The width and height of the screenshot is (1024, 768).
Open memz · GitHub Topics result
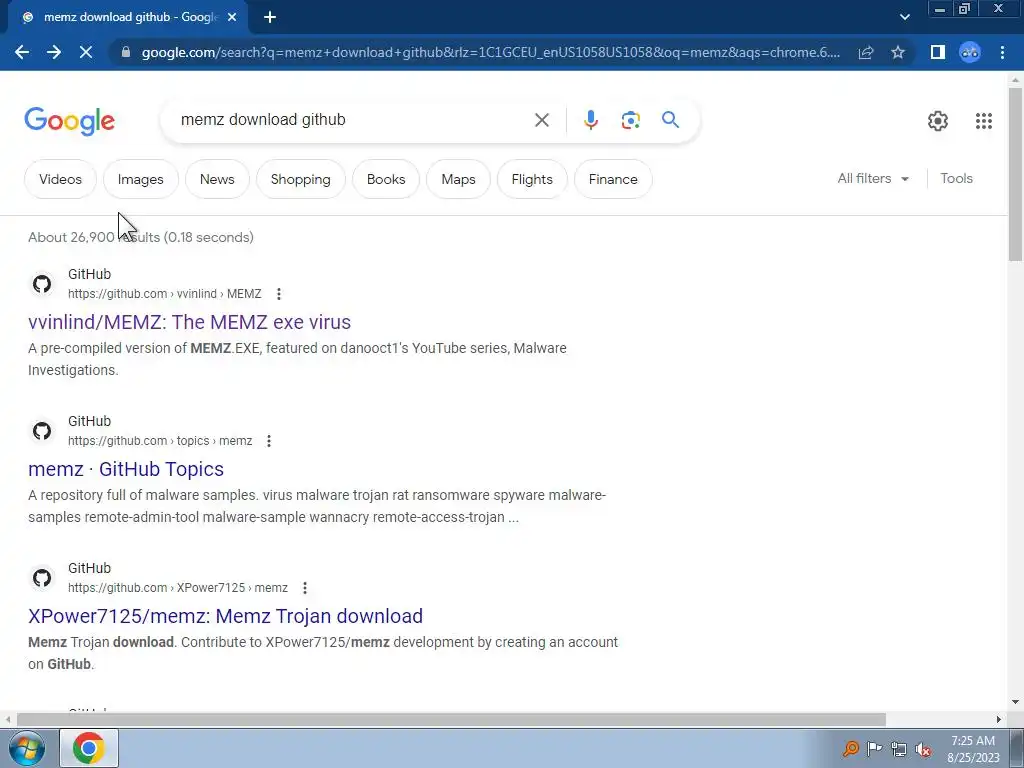[126, 469]
